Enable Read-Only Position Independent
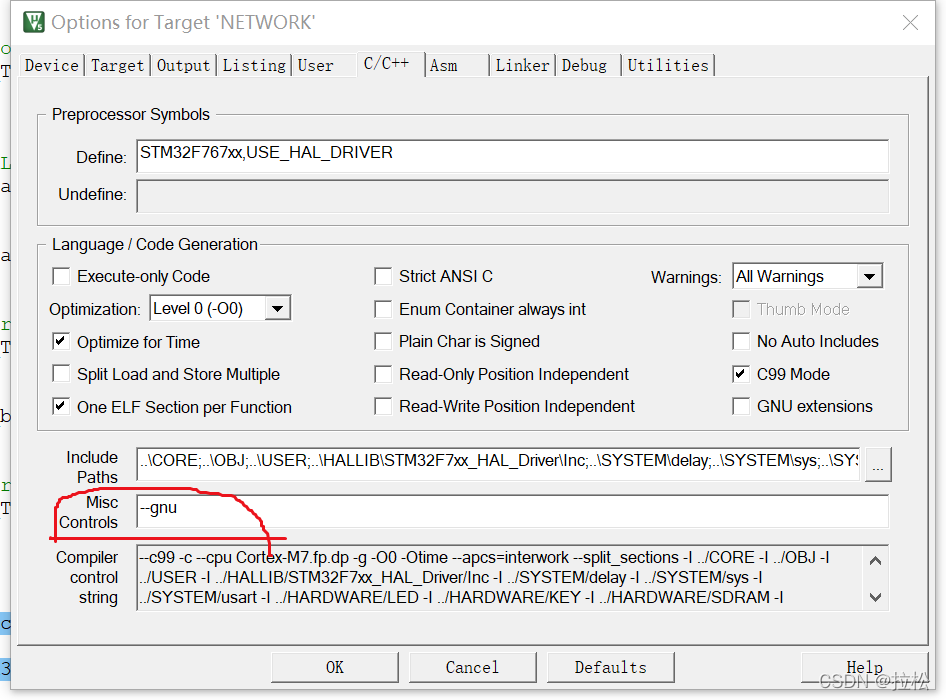Screen dimensions: 946x700 (383, 374)
